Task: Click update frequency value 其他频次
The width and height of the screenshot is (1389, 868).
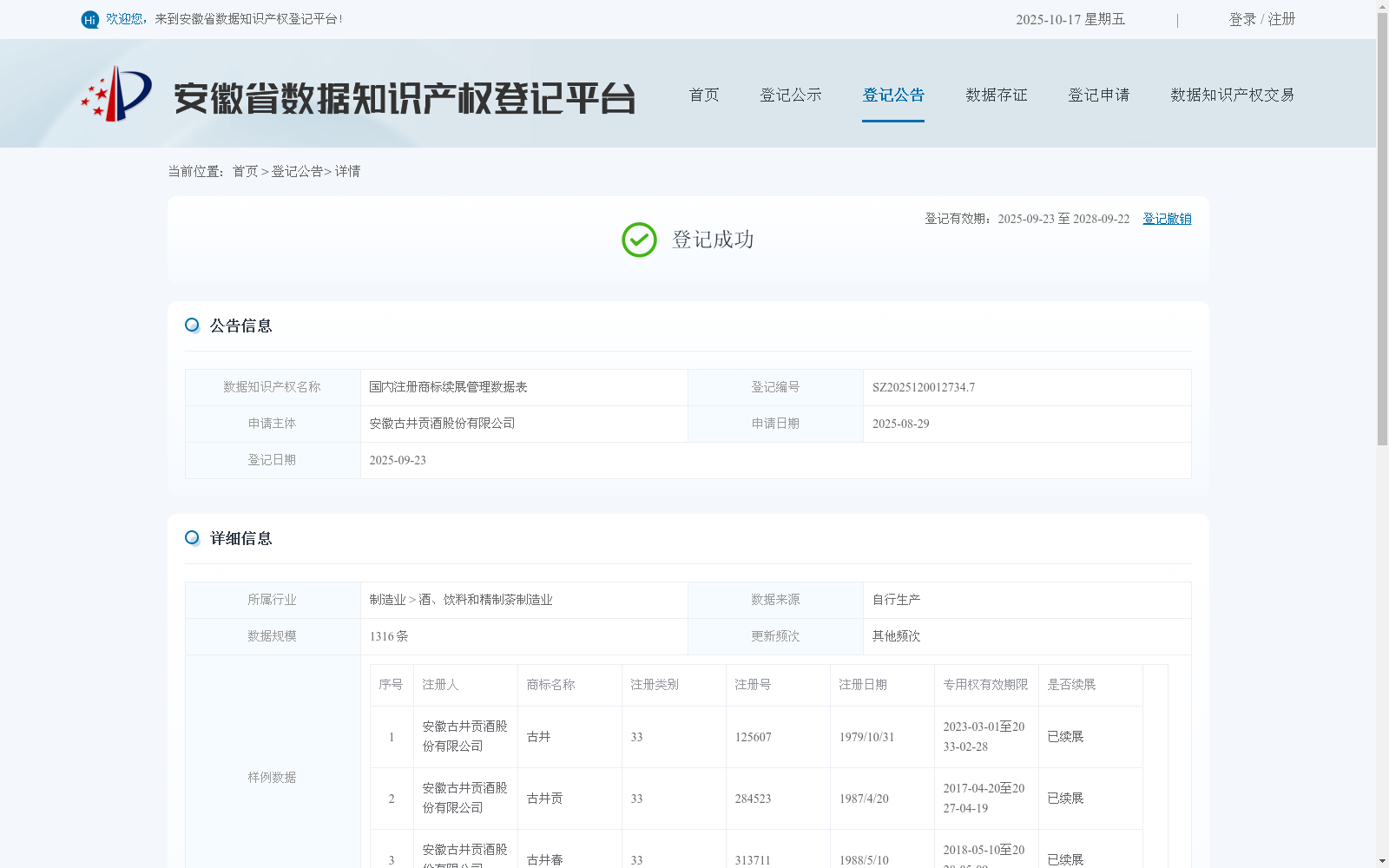Action: tap(897, 636)
